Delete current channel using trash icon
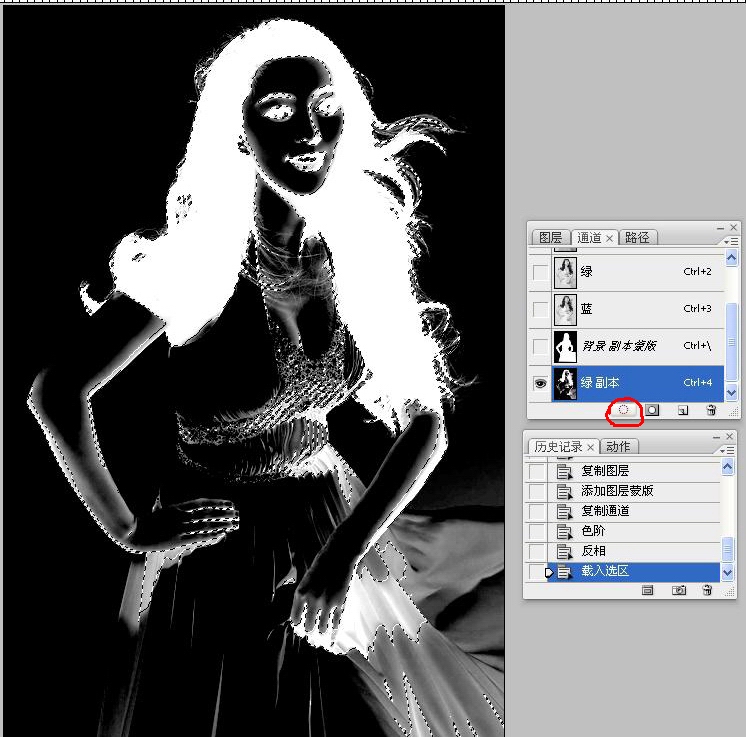The width and height of the screenshot is (746, 737). pos(710,410)
